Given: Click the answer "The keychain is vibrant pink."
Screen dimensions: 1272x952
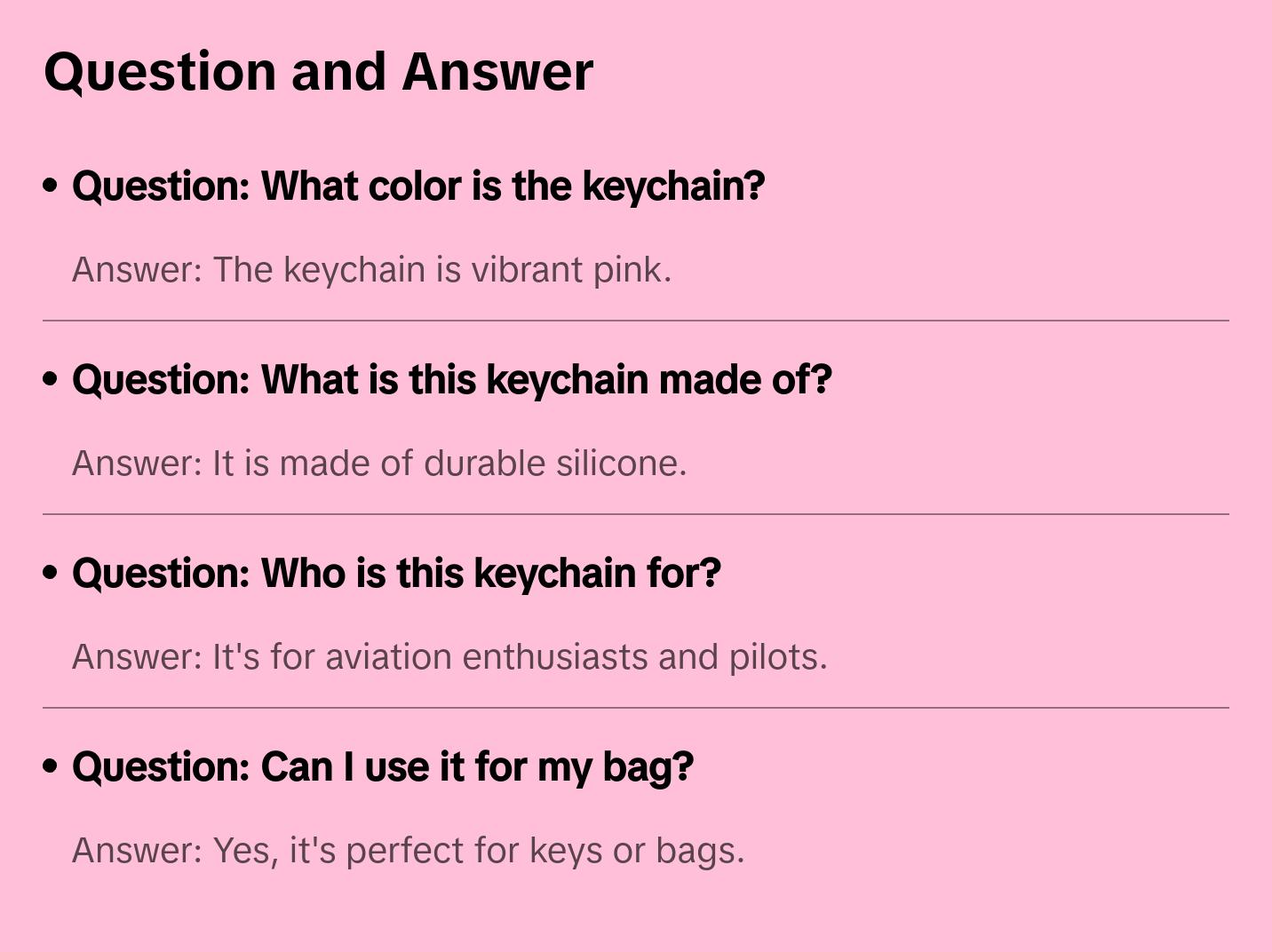Looking at the screenshot, I should (371, 270).
